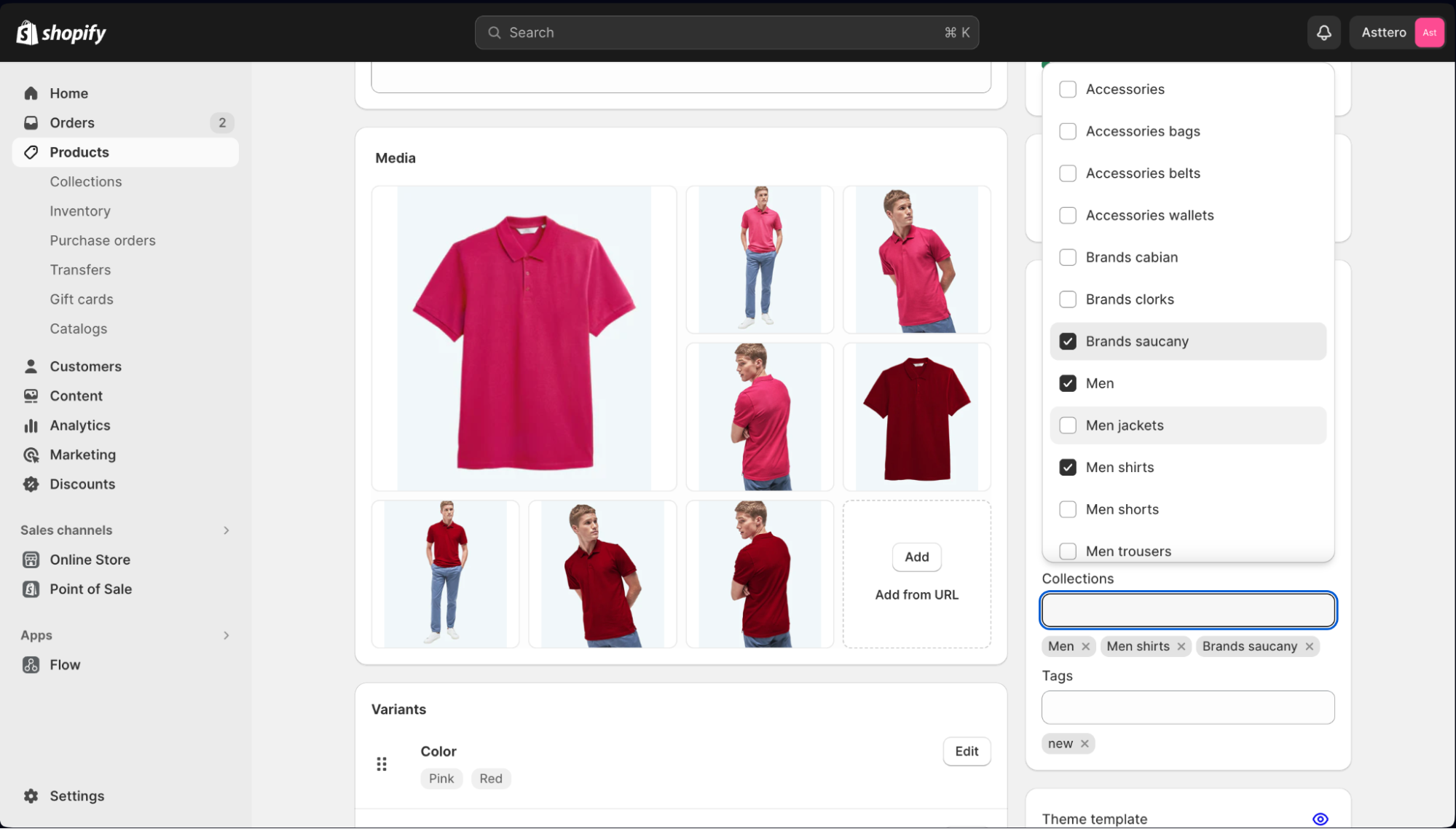The width and height of the screenshot is (1456, 829).
Task: Click the Point of Sale icon
Action: 31,589
